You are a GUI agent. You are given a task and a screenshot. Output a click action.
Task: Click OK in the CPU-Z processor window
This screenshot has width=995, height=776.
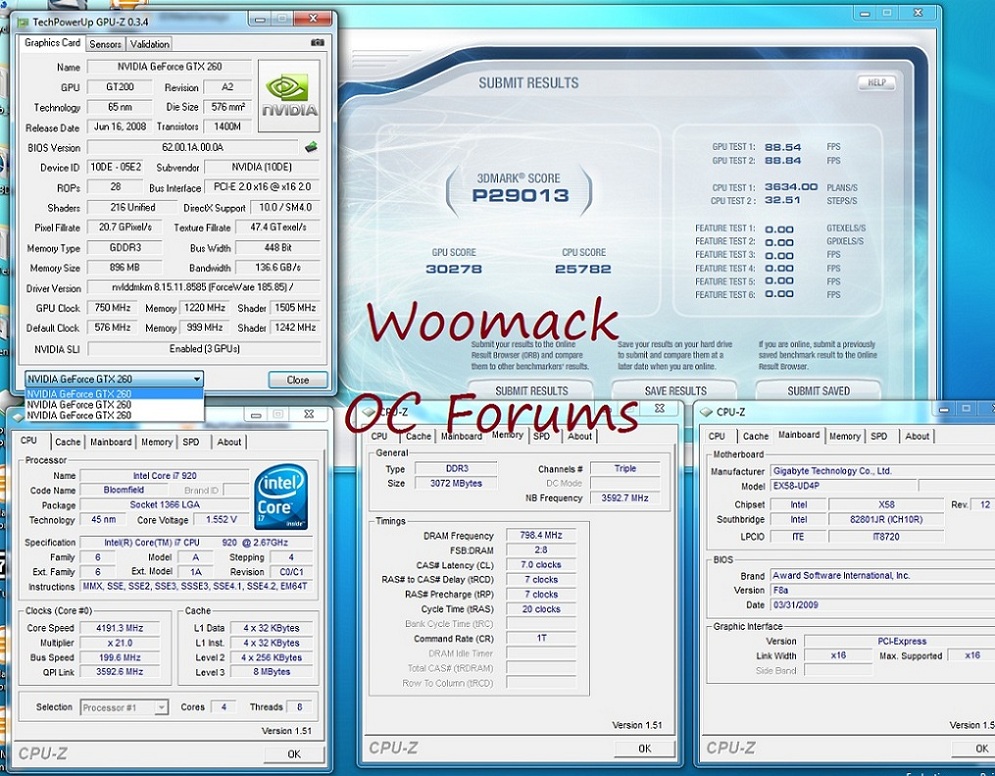tap(294, 754)
